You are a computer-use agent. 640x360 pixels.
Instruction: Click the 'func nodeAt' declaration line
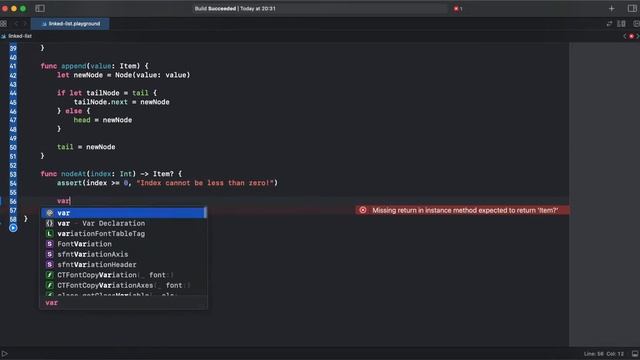(111, 174)
